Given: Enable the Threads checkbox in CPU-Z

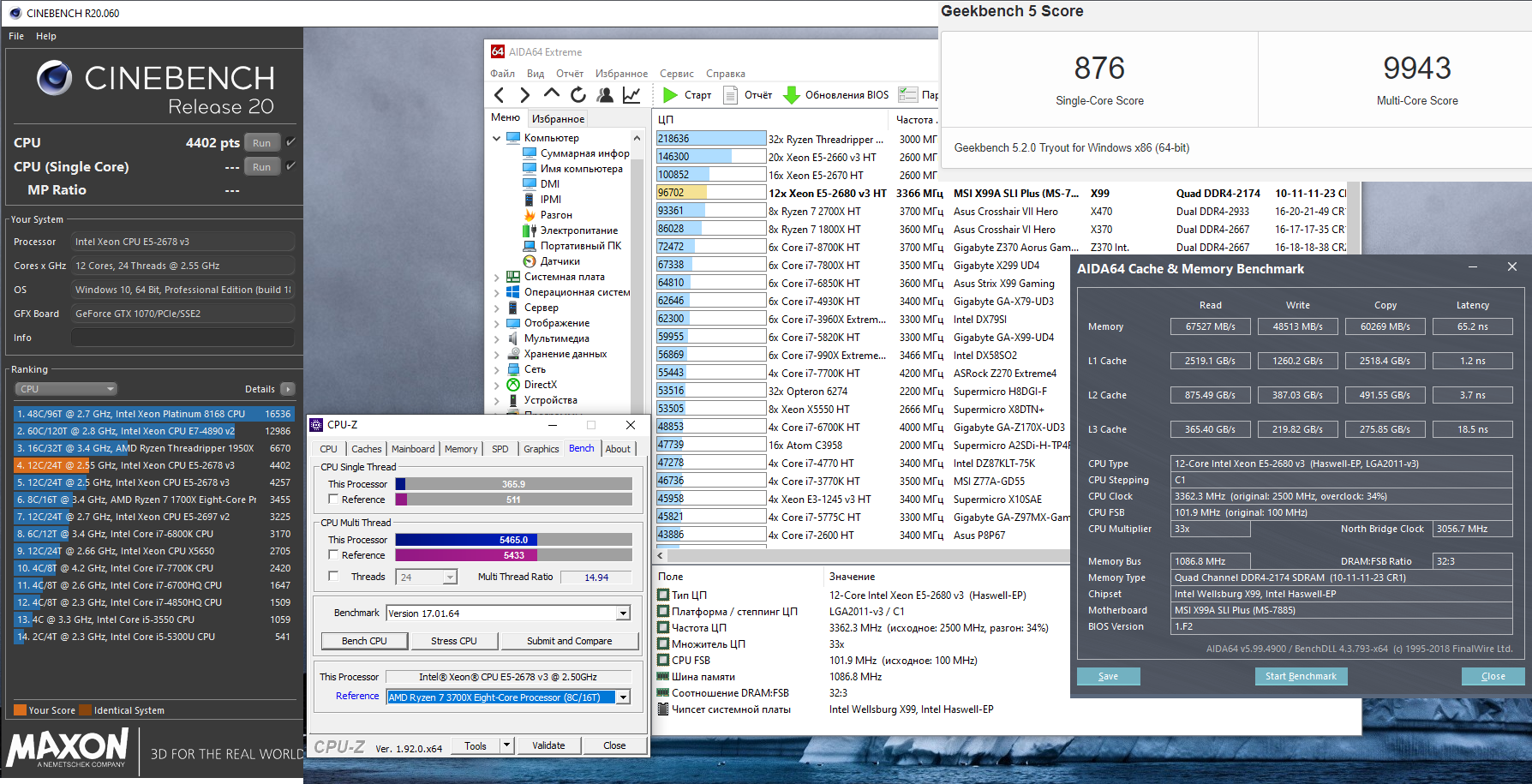Looking at the screenshot, I should (334, 577).
